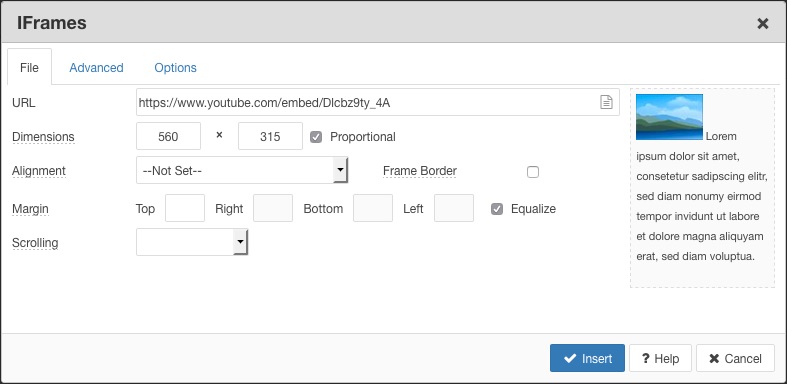Close the IFrames dialog with X
Image resolution: width=787 pixels, height=384 pixels.
762,24
